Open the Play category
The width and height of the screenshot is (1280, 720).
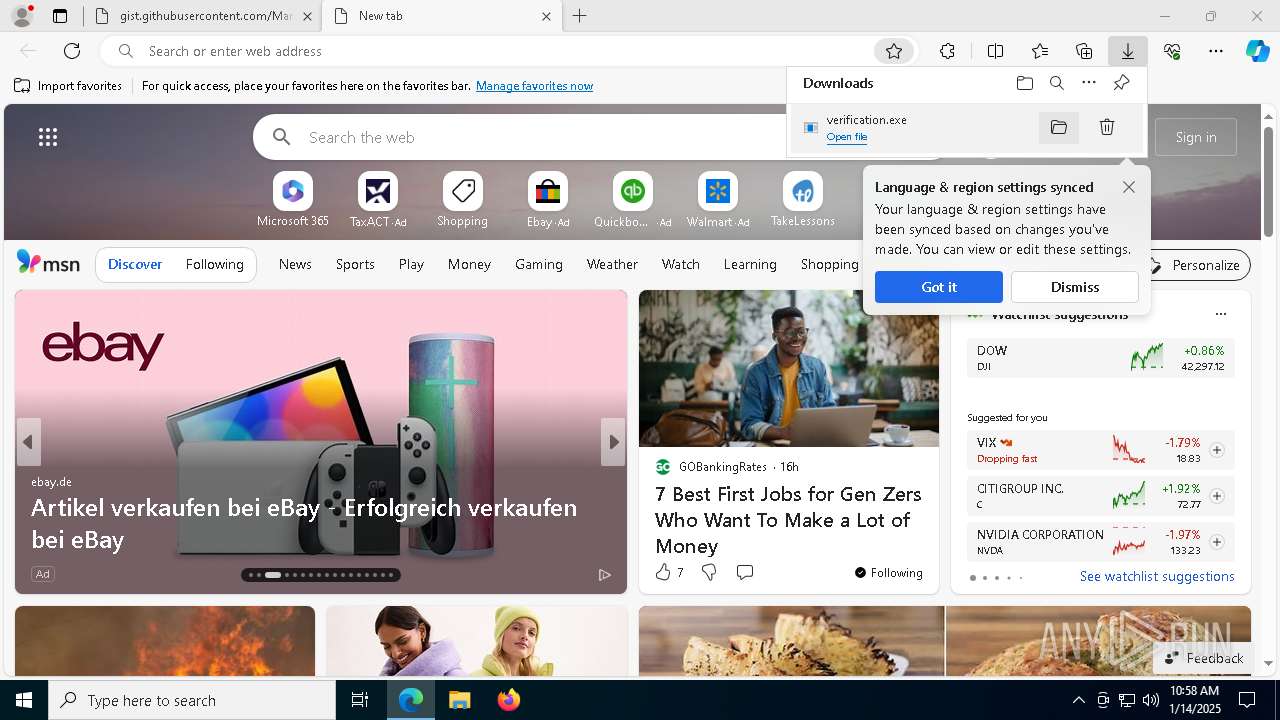point(411,264)
